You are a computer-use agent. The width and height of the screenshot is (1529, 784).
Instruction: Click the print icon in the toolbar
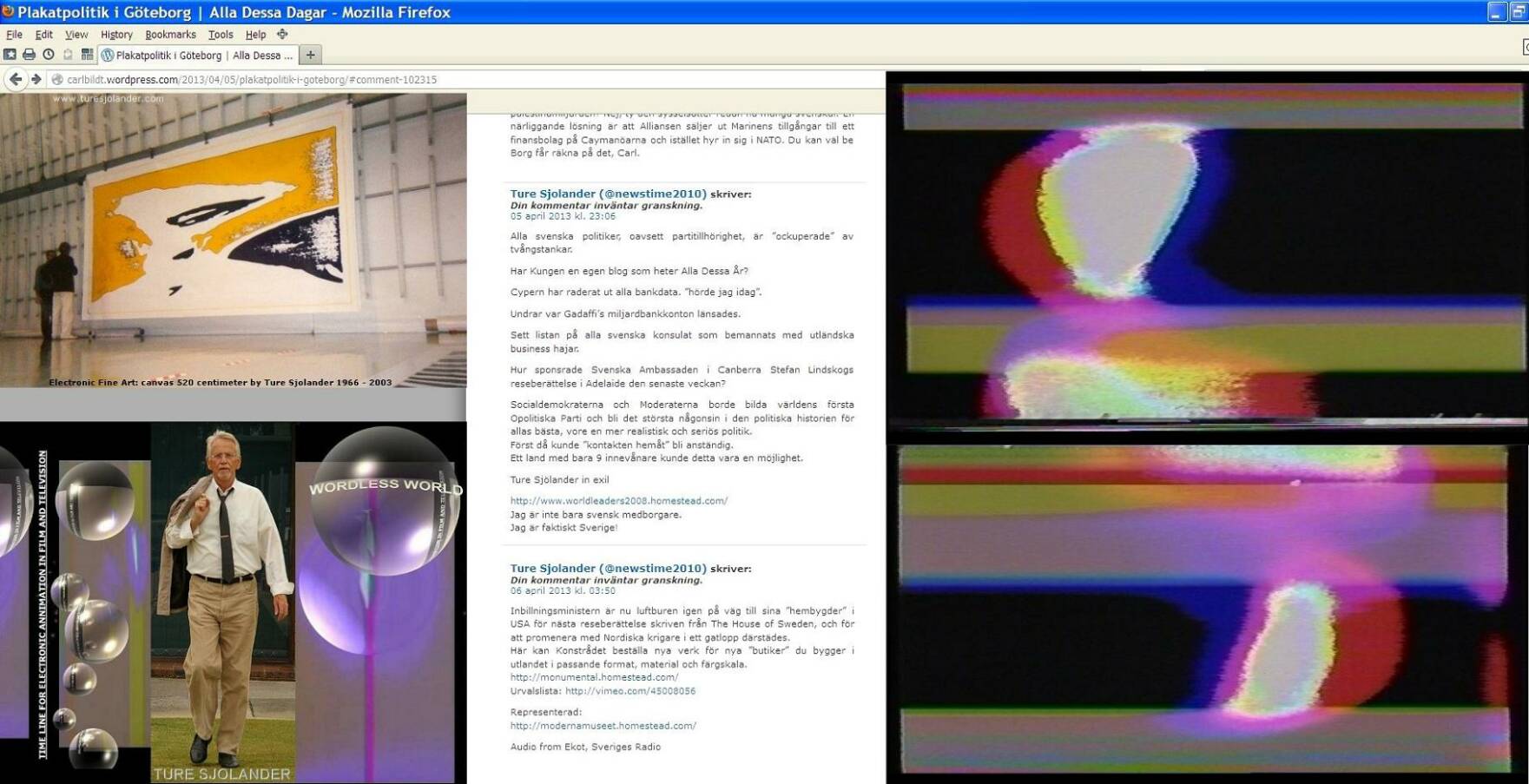pos(29,55)
